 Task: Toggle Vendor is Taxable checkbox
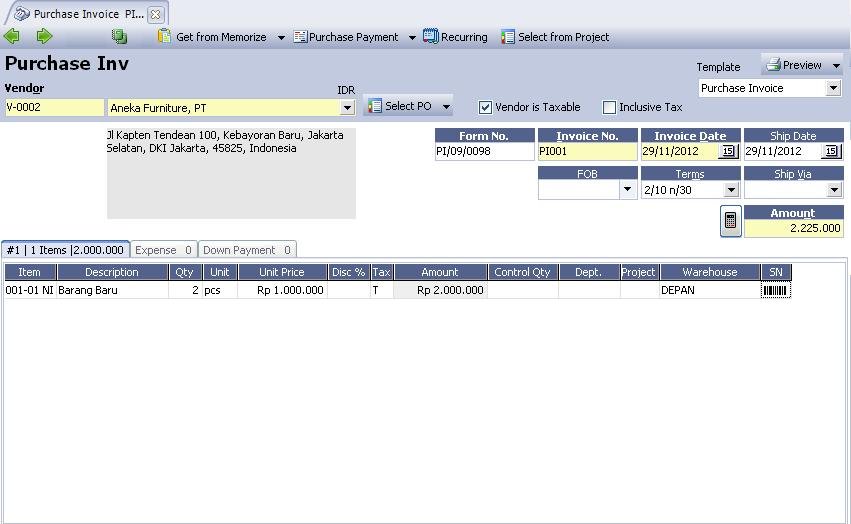(x=485, y=108)
